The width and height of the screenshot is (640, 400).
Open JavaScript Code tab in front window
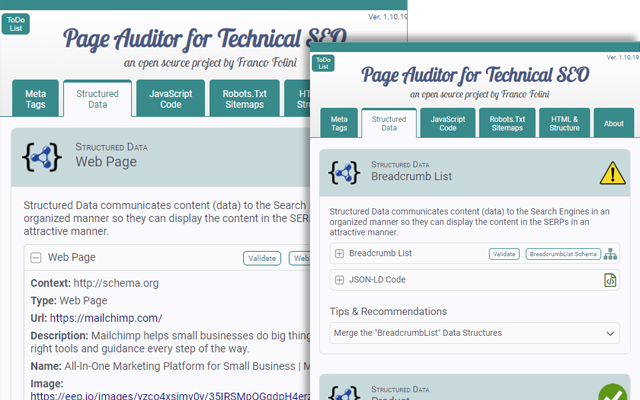pyautogui.click(x=448, y=123)
